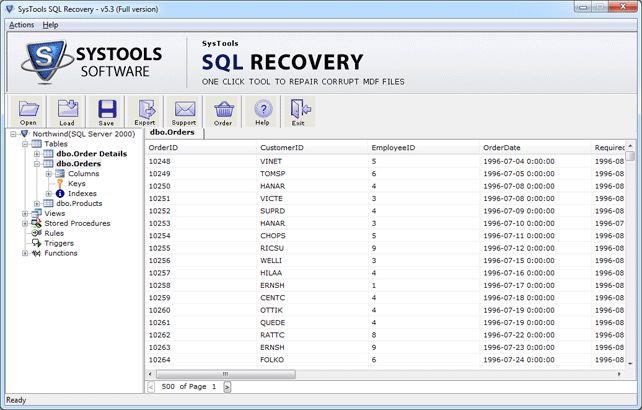The width and height of the screenshot is (642, 410).
Task: Select the dbo.Orders tab
Action: pyautogui.click(x=174, y=132)
